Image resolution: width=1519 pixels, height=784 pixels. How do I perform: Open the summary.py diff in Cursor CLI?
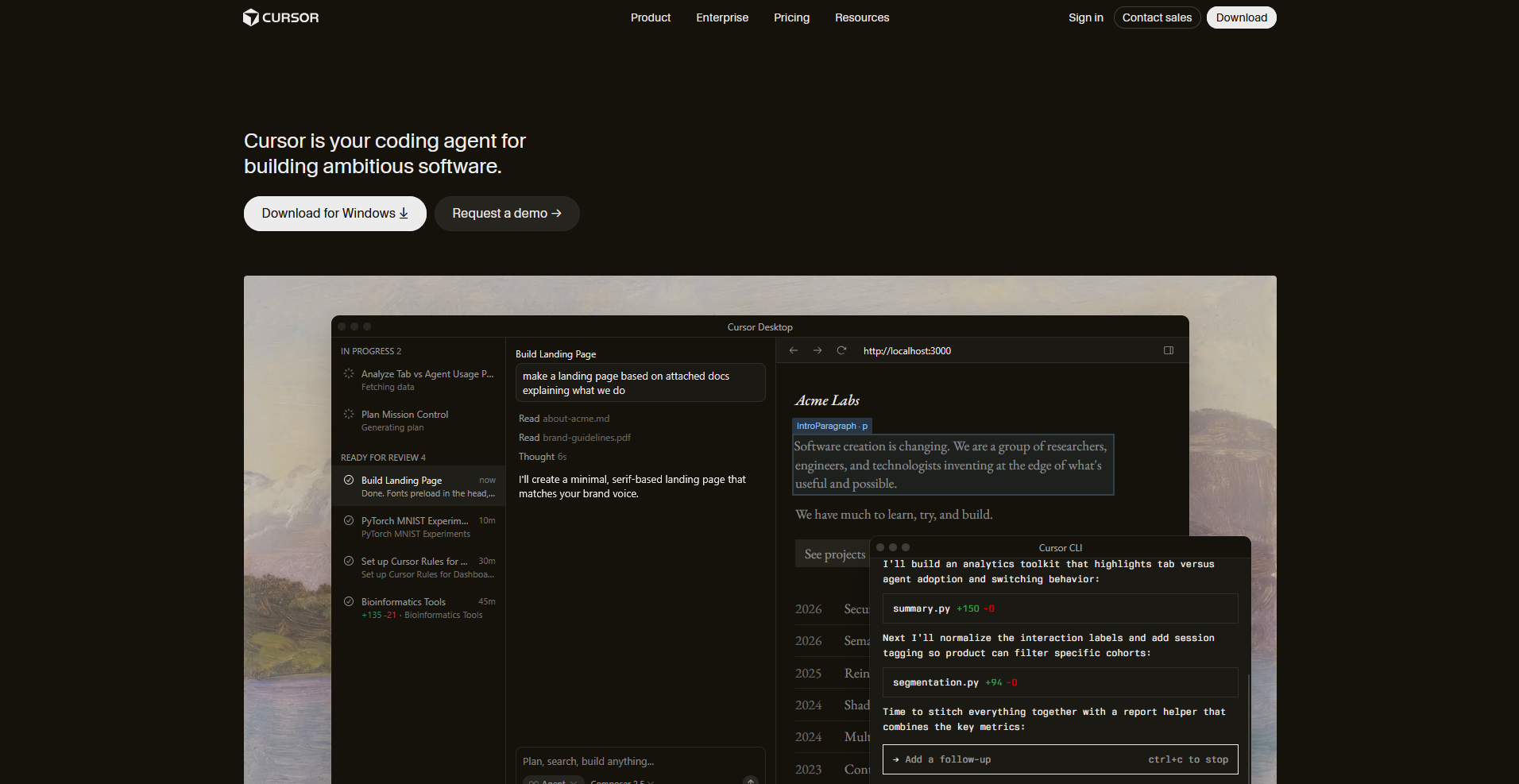(x=1060, y=608)
